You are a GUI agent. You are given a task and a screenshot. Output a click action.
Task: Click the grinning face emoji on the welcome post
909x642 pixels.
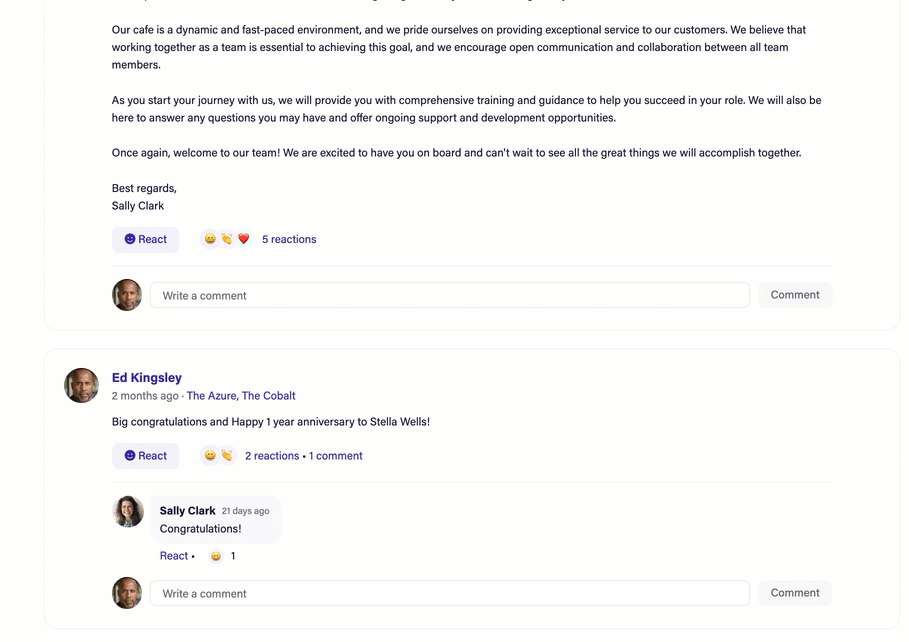pyautogui.click(x=210, y=239)
